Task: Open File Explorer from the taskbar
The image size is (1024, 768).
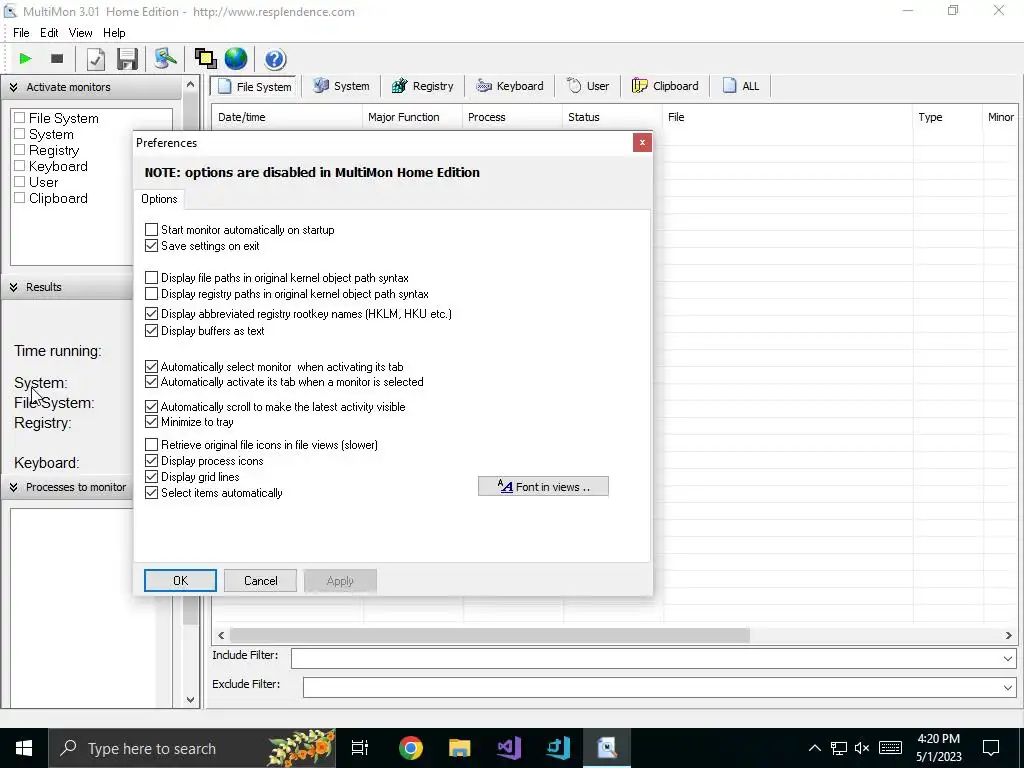Action: pyautogui.click(x=460, y=748)
